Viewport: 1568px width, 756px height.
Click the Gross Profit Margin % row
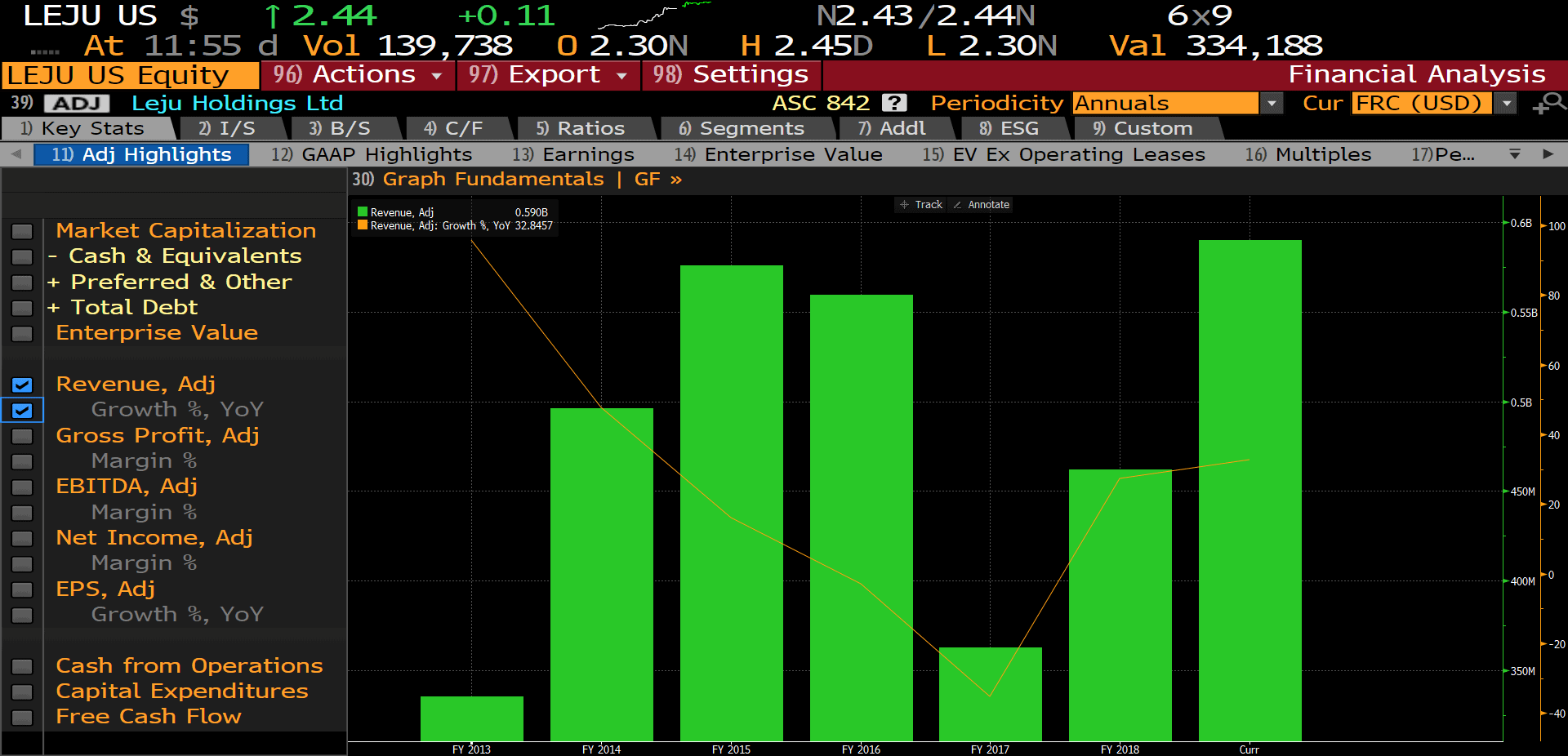coord(144,461)
